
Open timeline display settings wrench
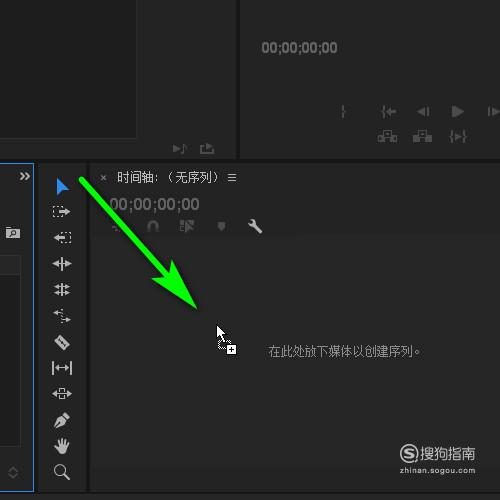[x=255, y=226]
